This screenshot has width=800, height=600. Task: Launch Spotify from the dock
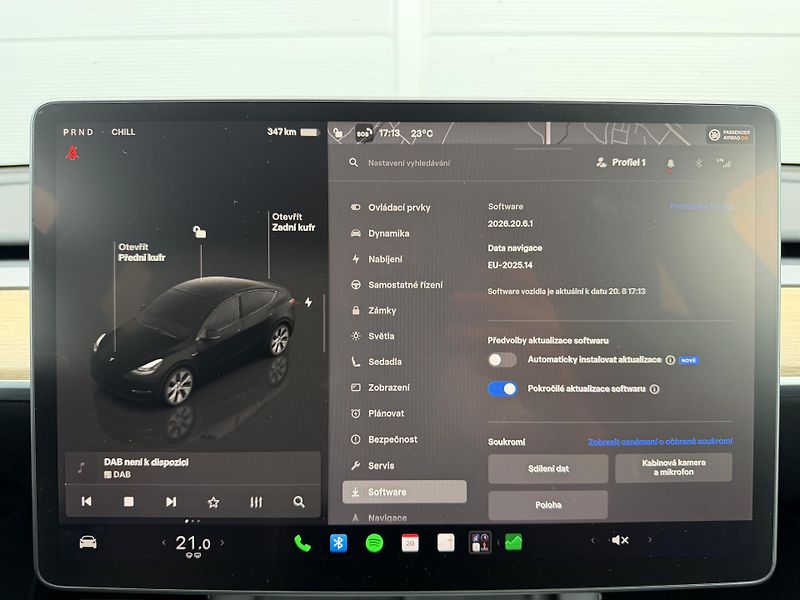pyautogui.click(x=374, y=543)
